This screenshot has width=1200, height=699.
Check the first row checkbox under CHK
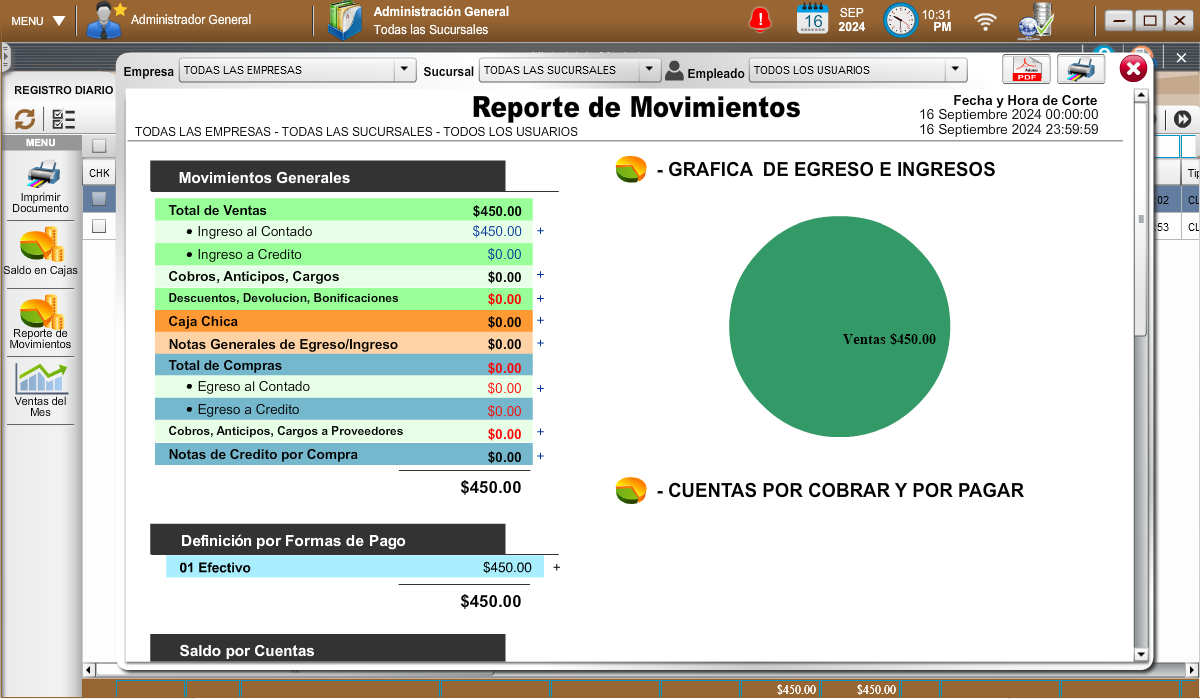click(x=99, y=199)
